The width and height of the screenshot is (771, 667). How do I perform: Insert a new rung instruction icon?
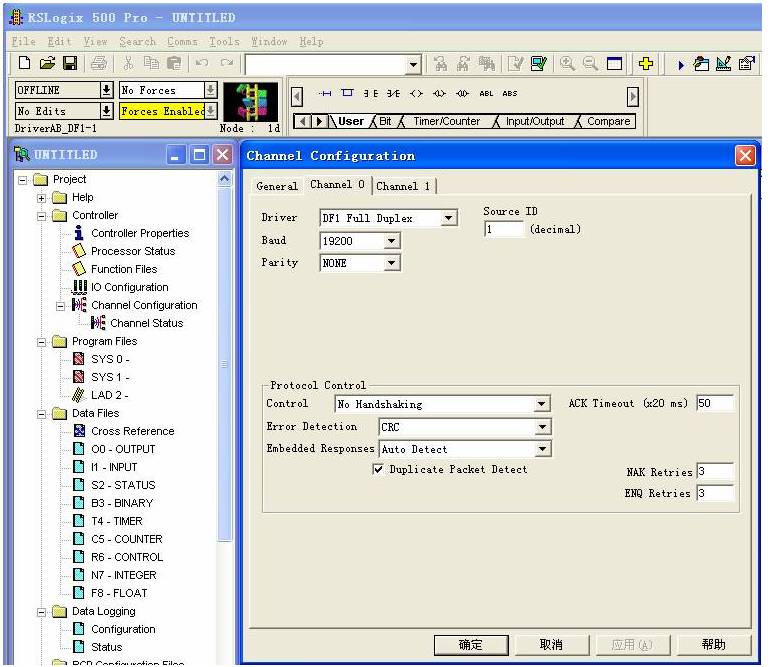click(324, 93)
